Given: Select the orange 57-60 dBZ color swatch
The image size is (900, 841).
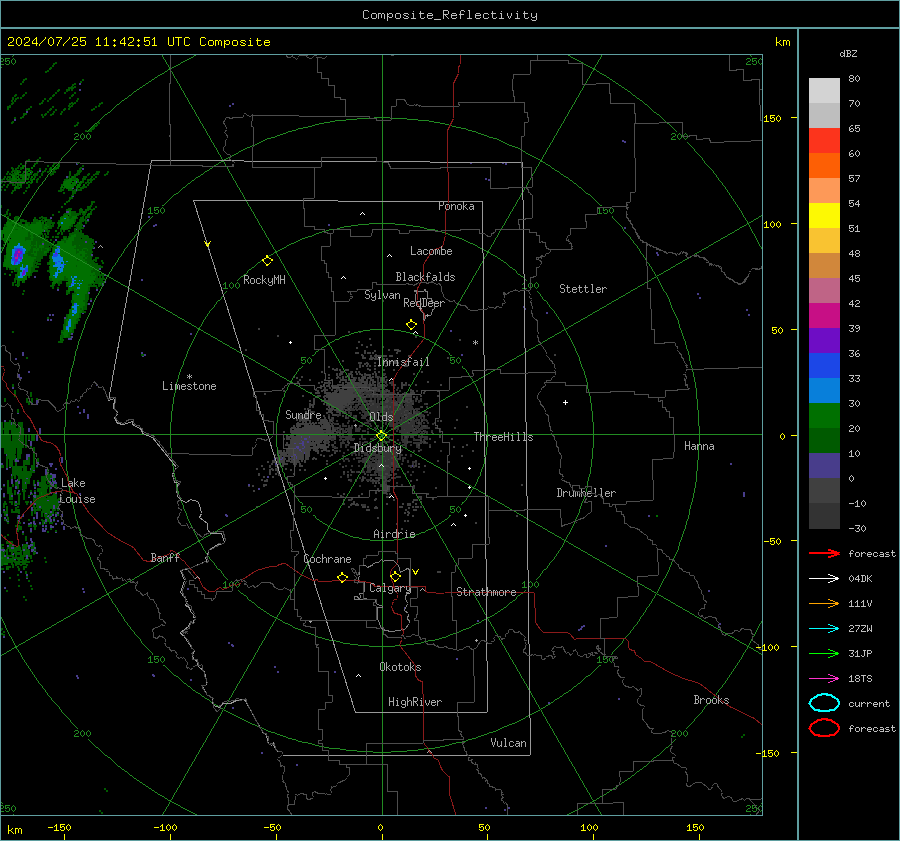Looking at the screenshot, I should point(824,166).
